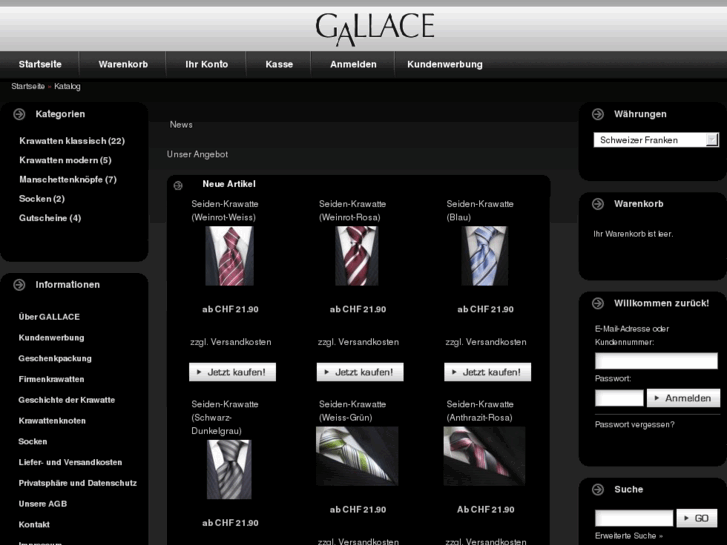Click Jetzt kaufen! for the Blau tie
This screenshot has height=545, width=727.
(487, 372)
